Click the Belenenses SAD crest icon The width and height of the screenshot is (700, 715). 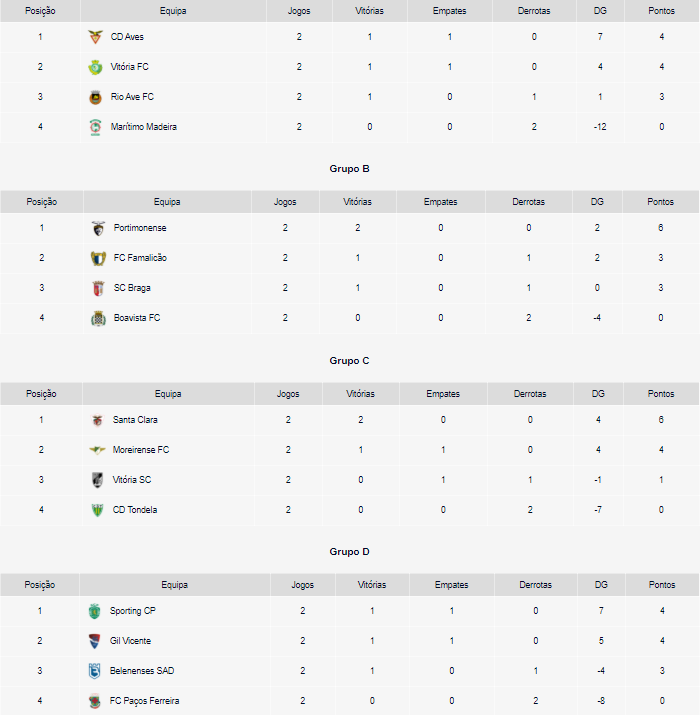point(95,671)
